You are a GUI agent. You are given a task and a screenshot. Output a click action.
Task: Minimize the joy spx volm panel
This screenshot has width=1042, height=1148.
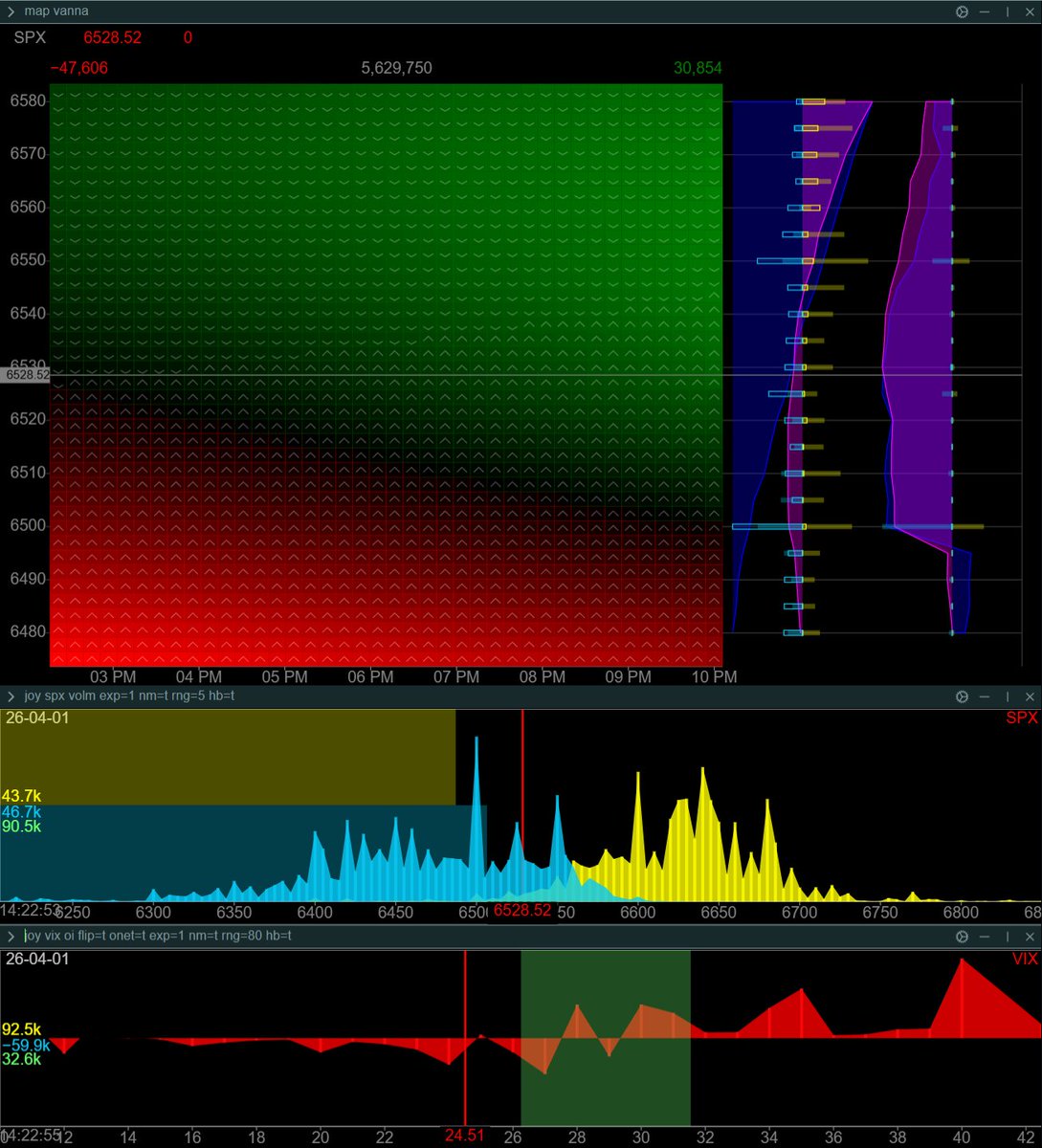pos(985,696)
